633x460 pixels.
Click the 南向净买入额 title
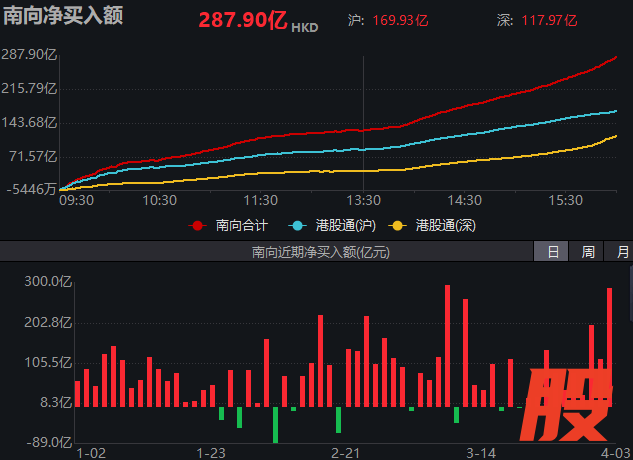[x=63, y=17]
